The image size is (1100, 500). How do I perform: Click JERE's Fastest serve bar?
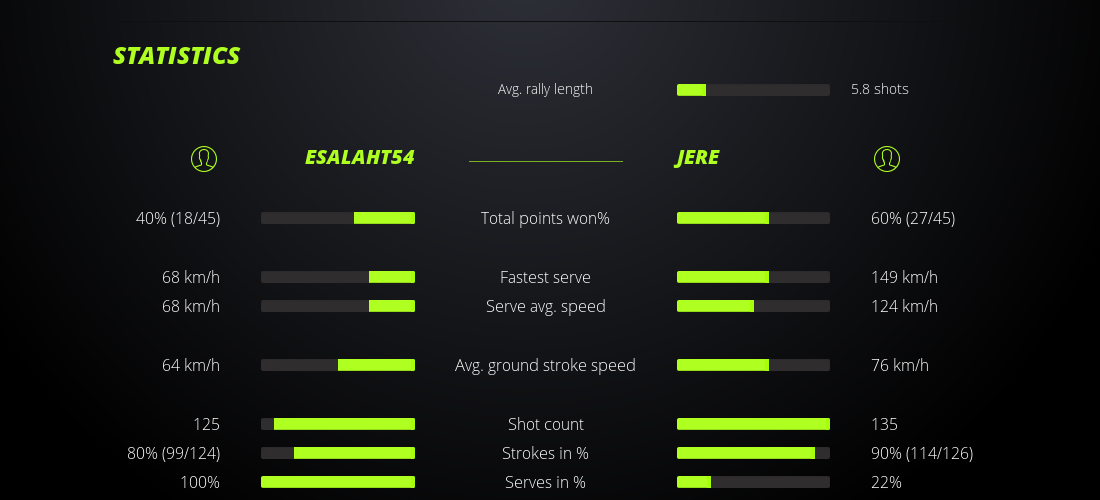pos(753,277)
